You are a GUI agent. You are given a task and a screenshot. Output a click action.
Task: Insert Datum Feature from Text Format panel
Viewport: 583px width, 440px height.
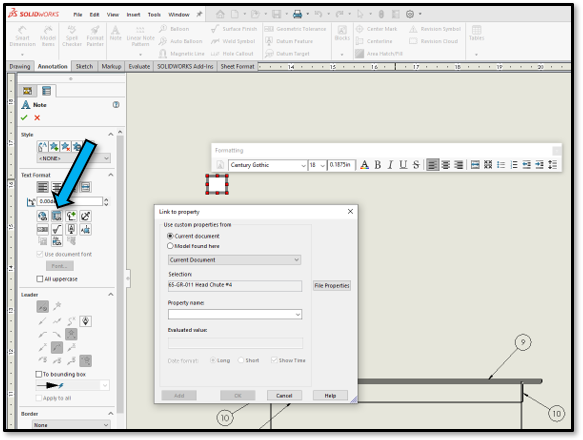[x=71, y=229]
